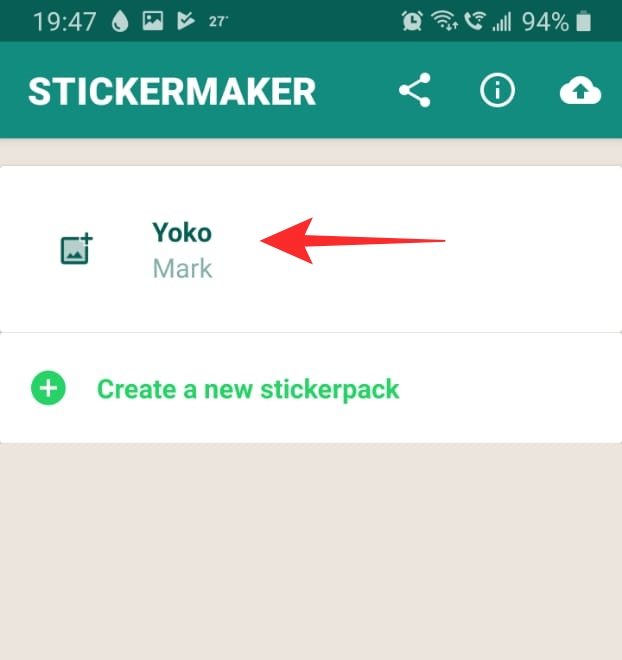
Task: Tap the signal strength bars
Action: pos(502,21)
